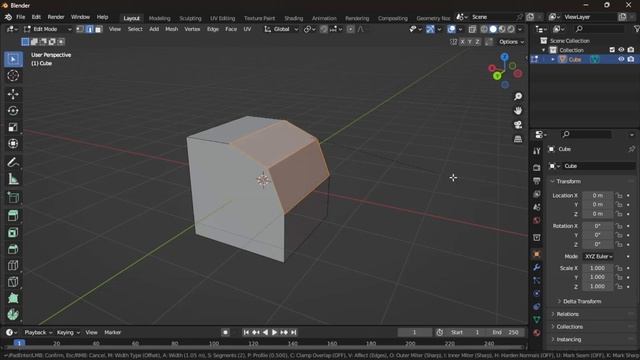This screenshot has width=640, height=360.
Task: Click Marker in the timeline header
Action: 113,332
